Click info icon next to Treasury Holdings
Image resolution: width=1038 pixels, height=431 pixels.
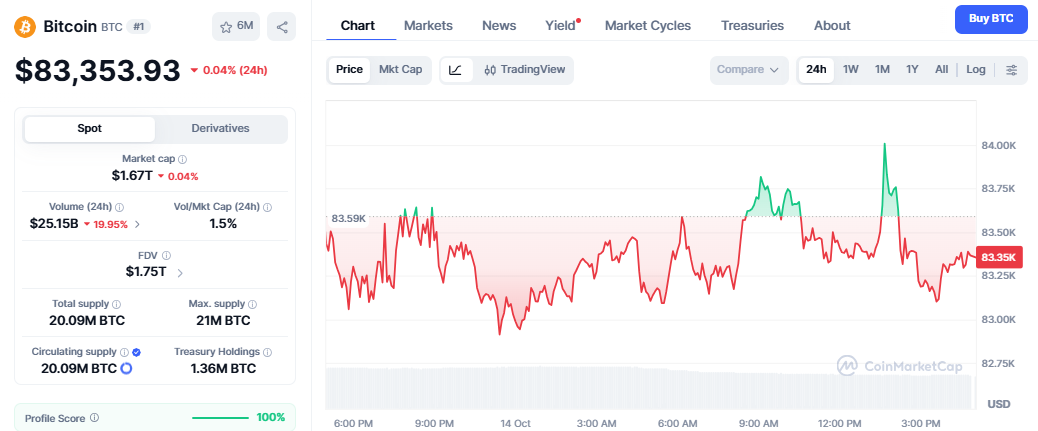[x=267, y=352]
